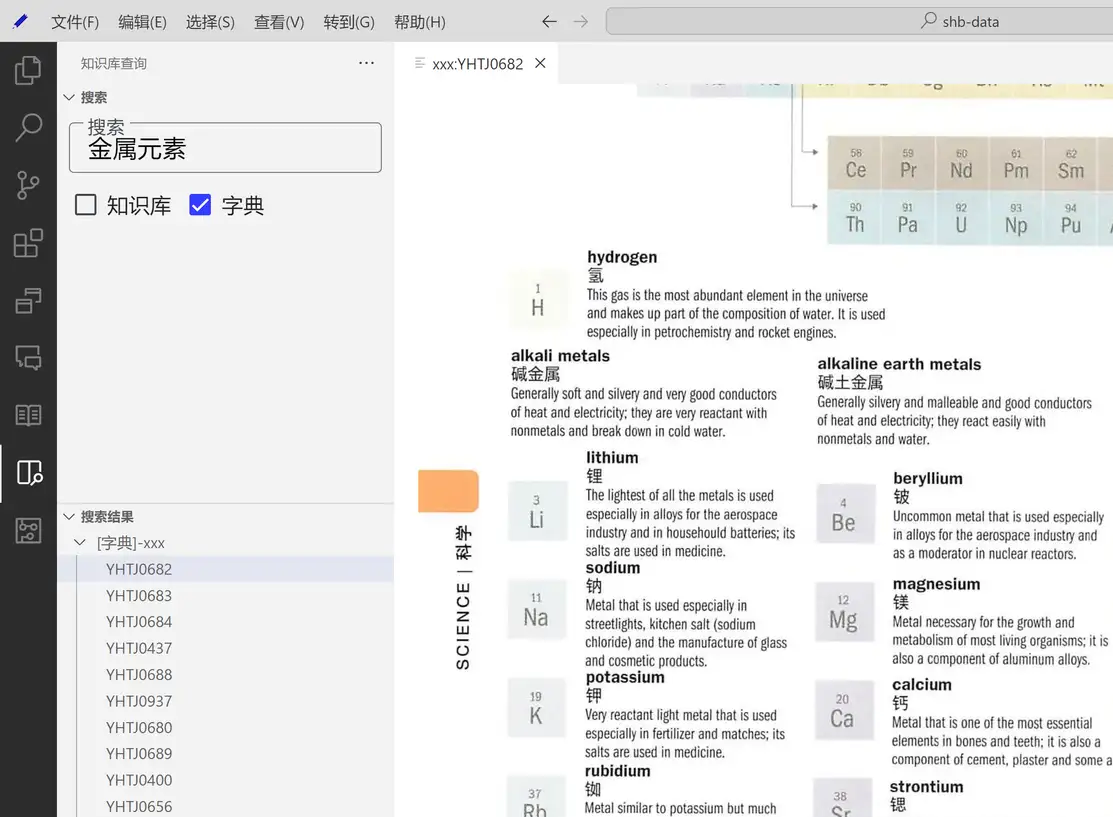The width and height of the screenshot is (1113, 817).
Task: Open the panel's more actions ellipsis
Action: [x=366, y=63]
